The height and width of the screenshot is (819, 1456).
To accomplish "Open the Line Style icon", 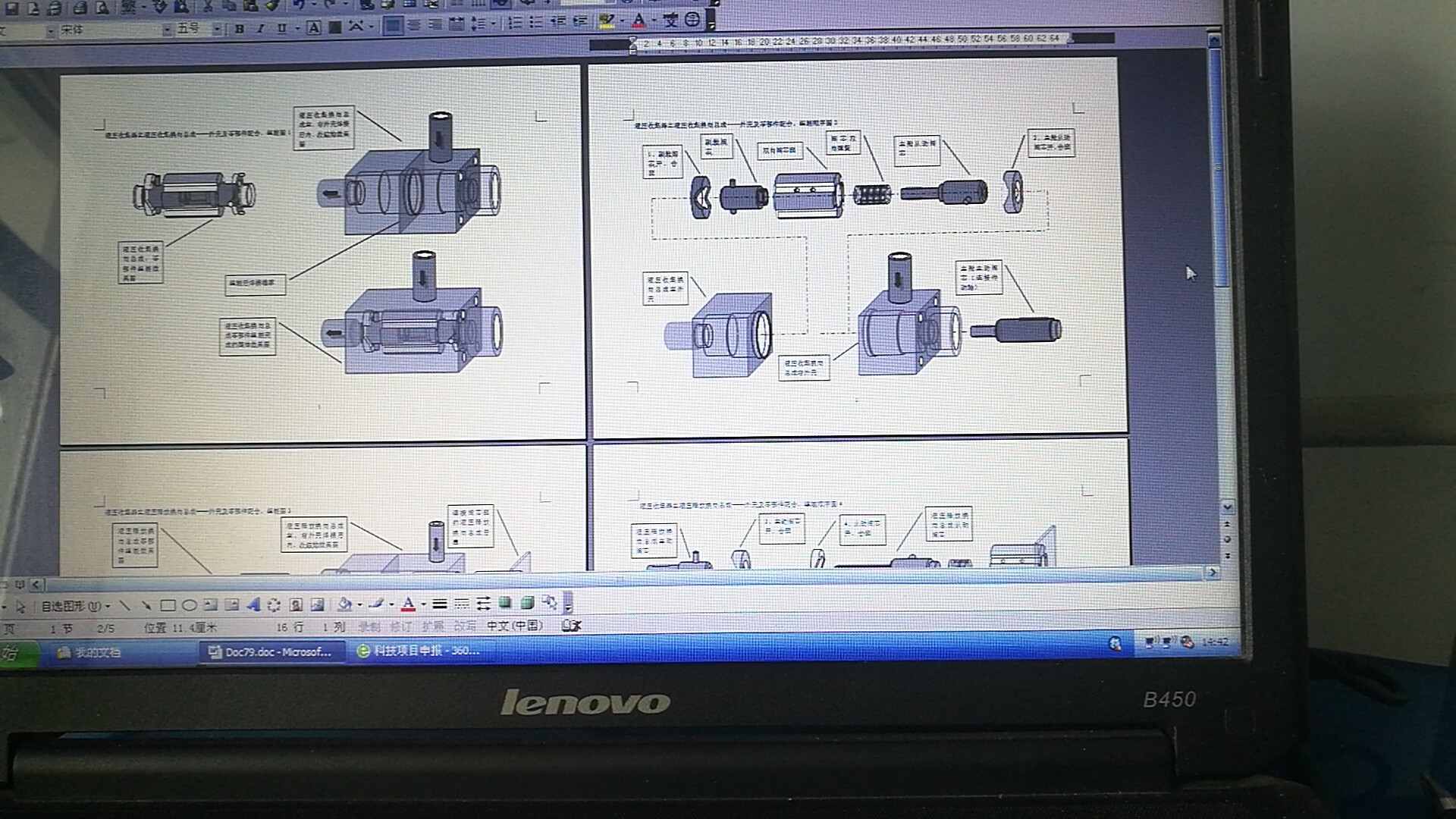I will [439, 604].
